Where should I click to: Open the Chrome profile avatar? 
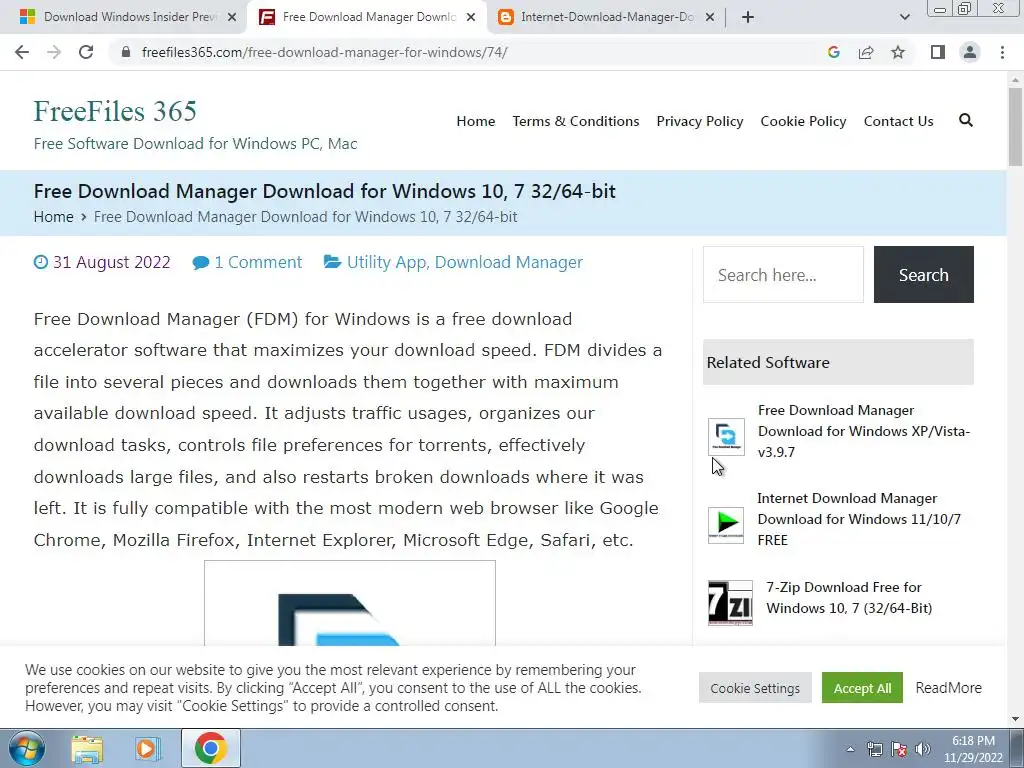pyautogui.click(x=970, y=52)
